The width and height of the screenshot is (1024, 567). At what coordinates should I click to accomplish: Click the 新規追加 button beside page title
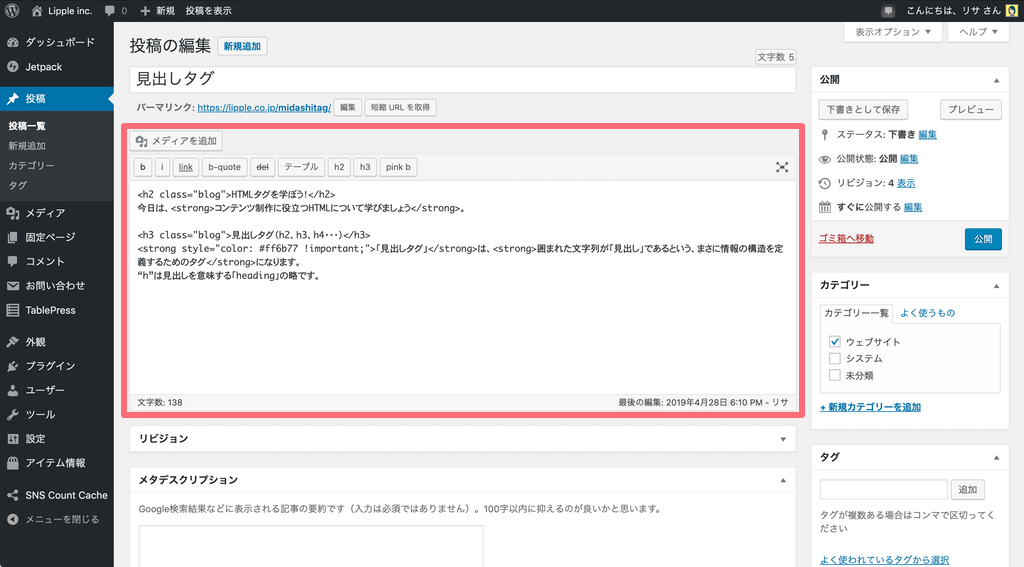click(242, 46)
